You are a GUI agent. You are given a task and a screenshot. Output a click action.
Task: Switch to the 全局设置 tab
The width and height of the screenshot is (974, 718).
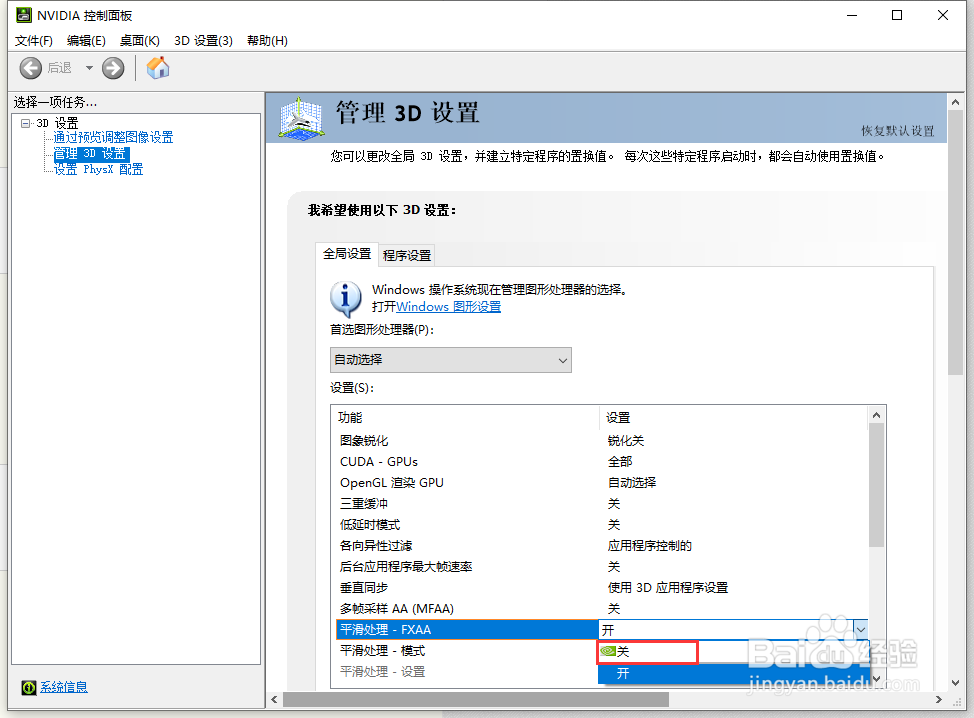point(347,253)
